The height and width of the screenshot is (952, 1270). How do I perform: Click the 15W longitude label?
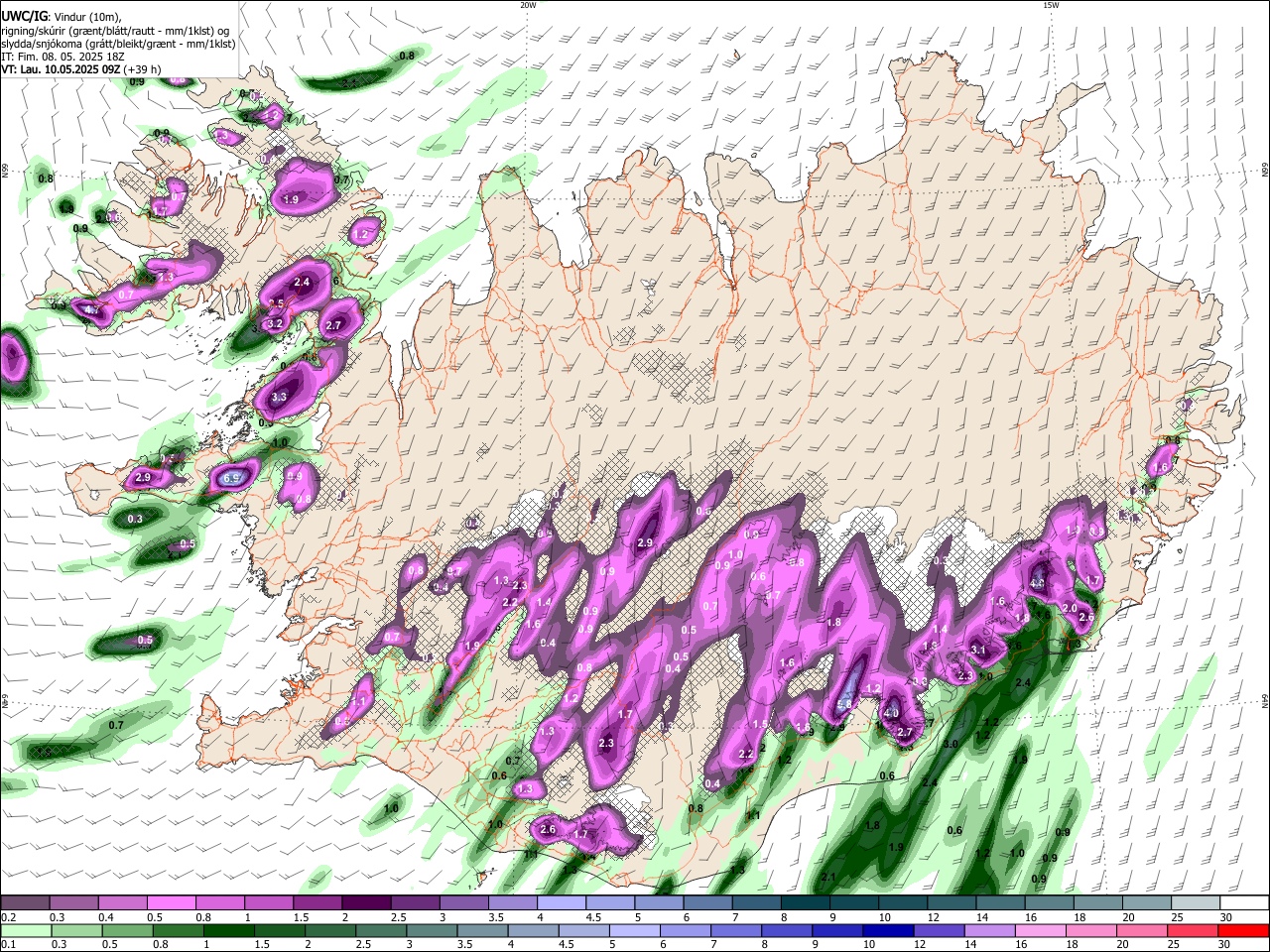(x=1051, y=5)
